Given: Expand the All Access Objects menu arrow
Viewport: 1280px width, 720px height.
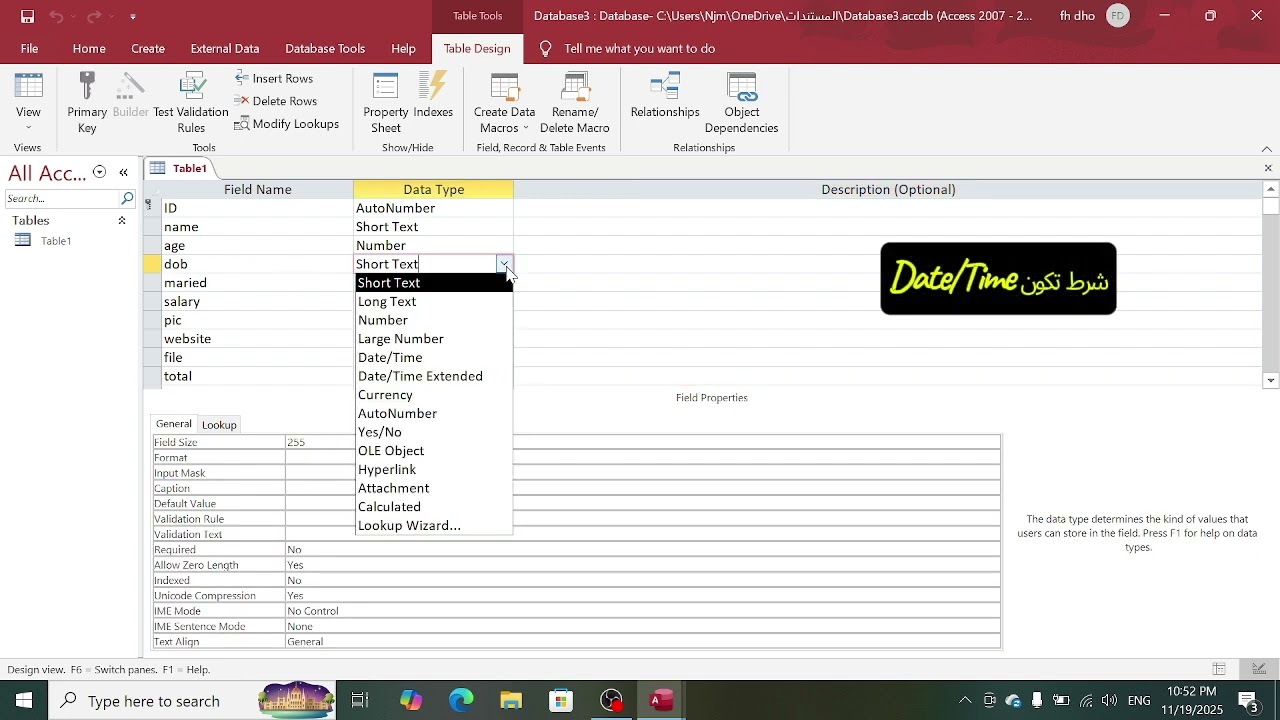Looking at the screenshot, I should pyautogui.click(x=99, y=172).
